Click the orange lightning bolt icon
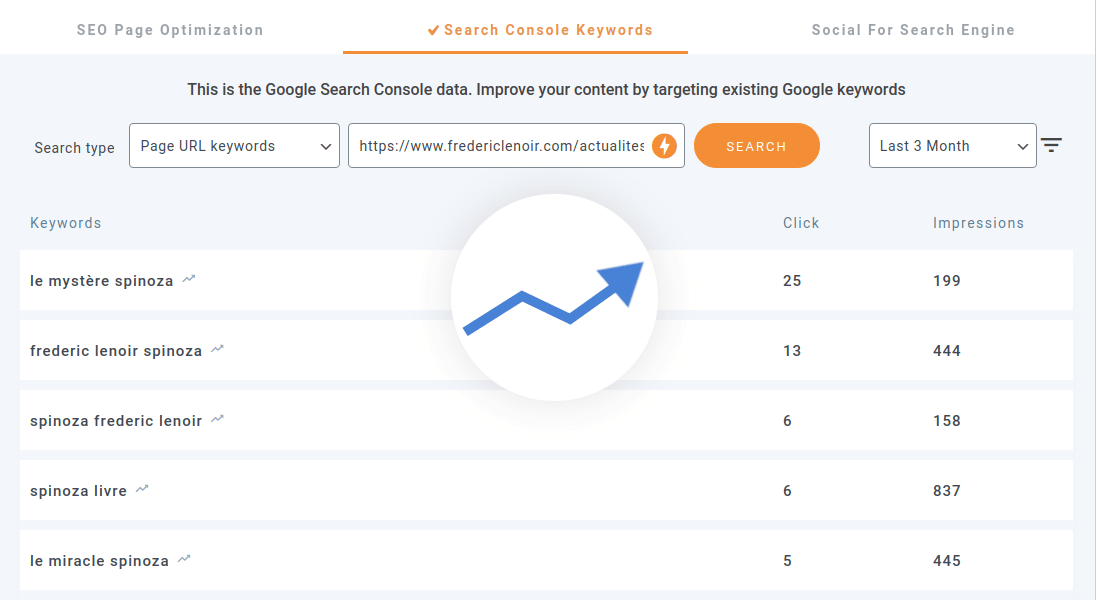Viewport: 1100px width, 600px height. (664, 146)
